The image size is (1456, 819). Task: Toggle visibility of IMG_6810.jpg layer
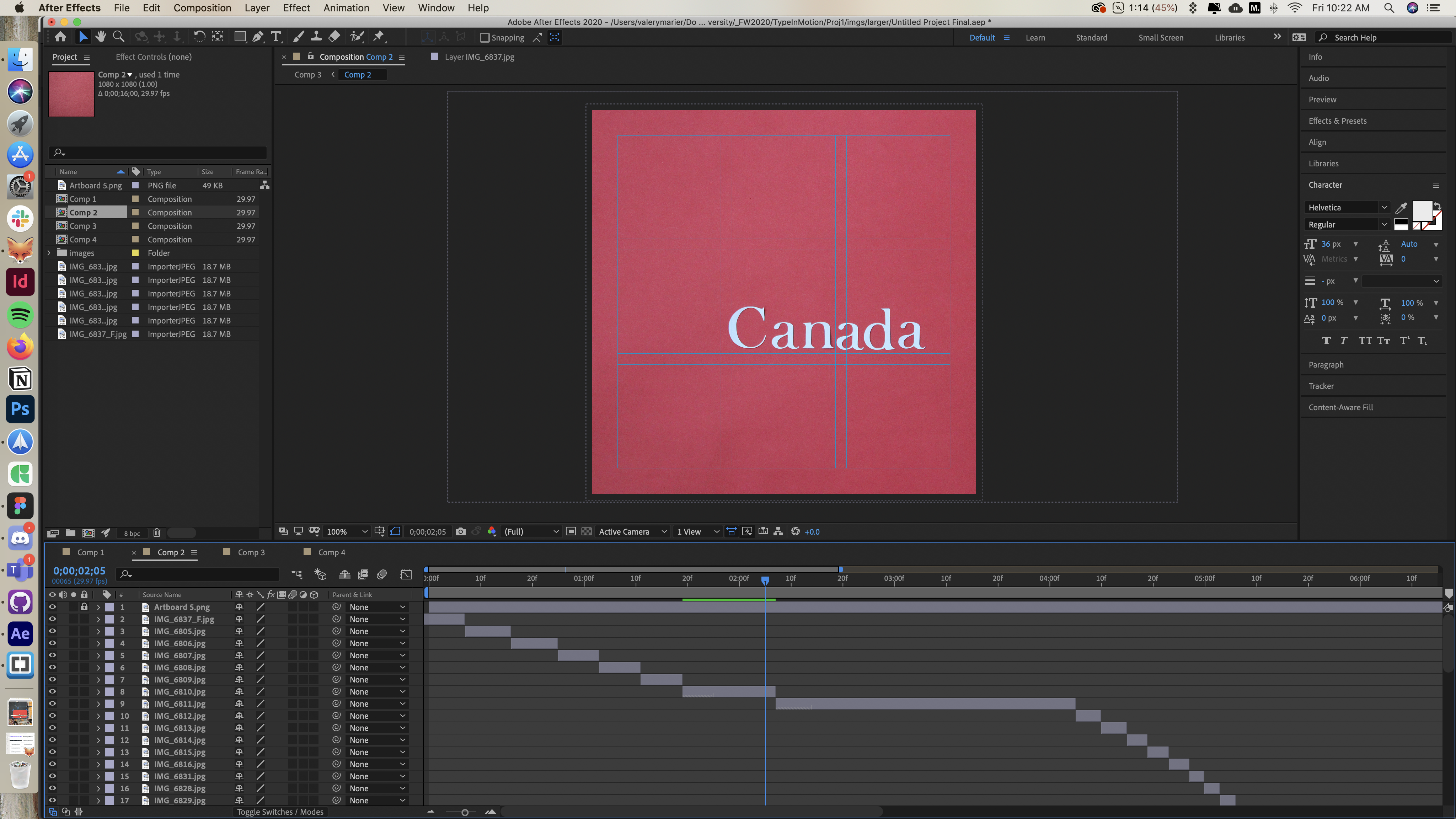(52, 692)
